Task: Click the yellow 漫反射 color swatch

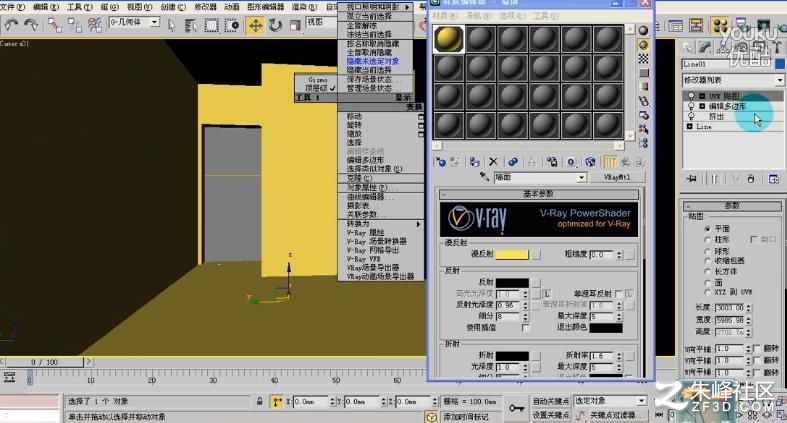Action: click(x=512, y=254)
